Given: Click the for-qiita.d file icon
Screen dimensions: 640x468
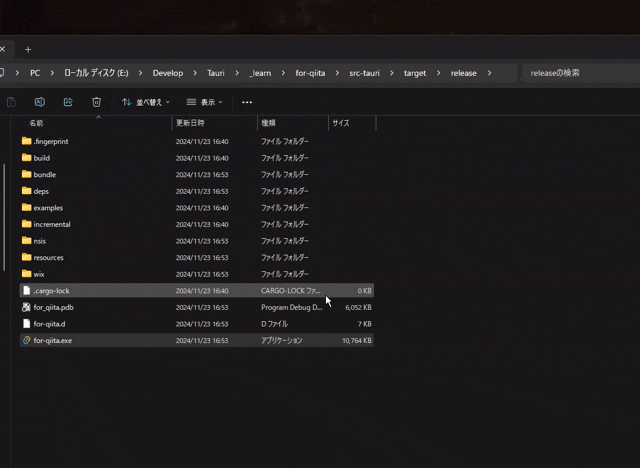Looking at the screenshot, I should click(x=27, y=324).
